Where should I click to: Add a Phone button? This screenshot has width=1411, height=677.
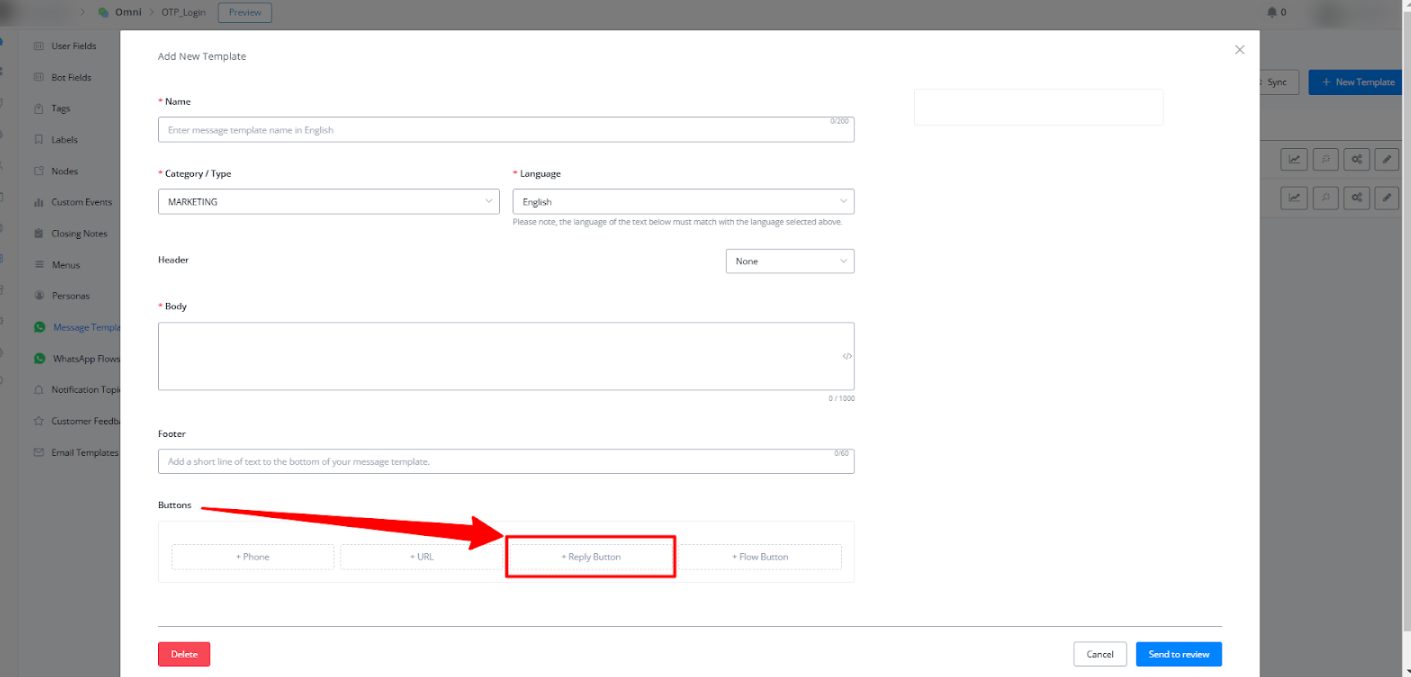click(253, 557)
